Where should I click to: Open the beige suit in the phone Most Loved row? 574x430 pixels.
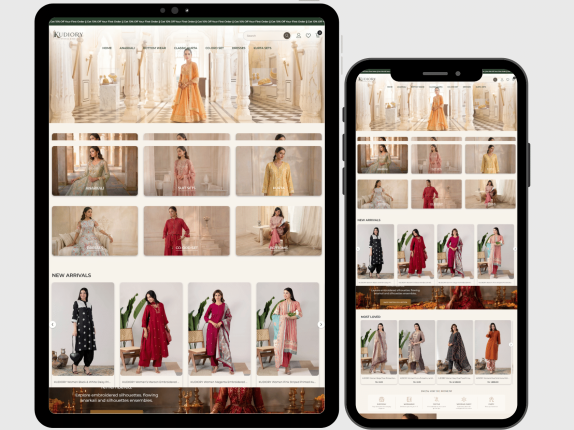pos(379,351)
